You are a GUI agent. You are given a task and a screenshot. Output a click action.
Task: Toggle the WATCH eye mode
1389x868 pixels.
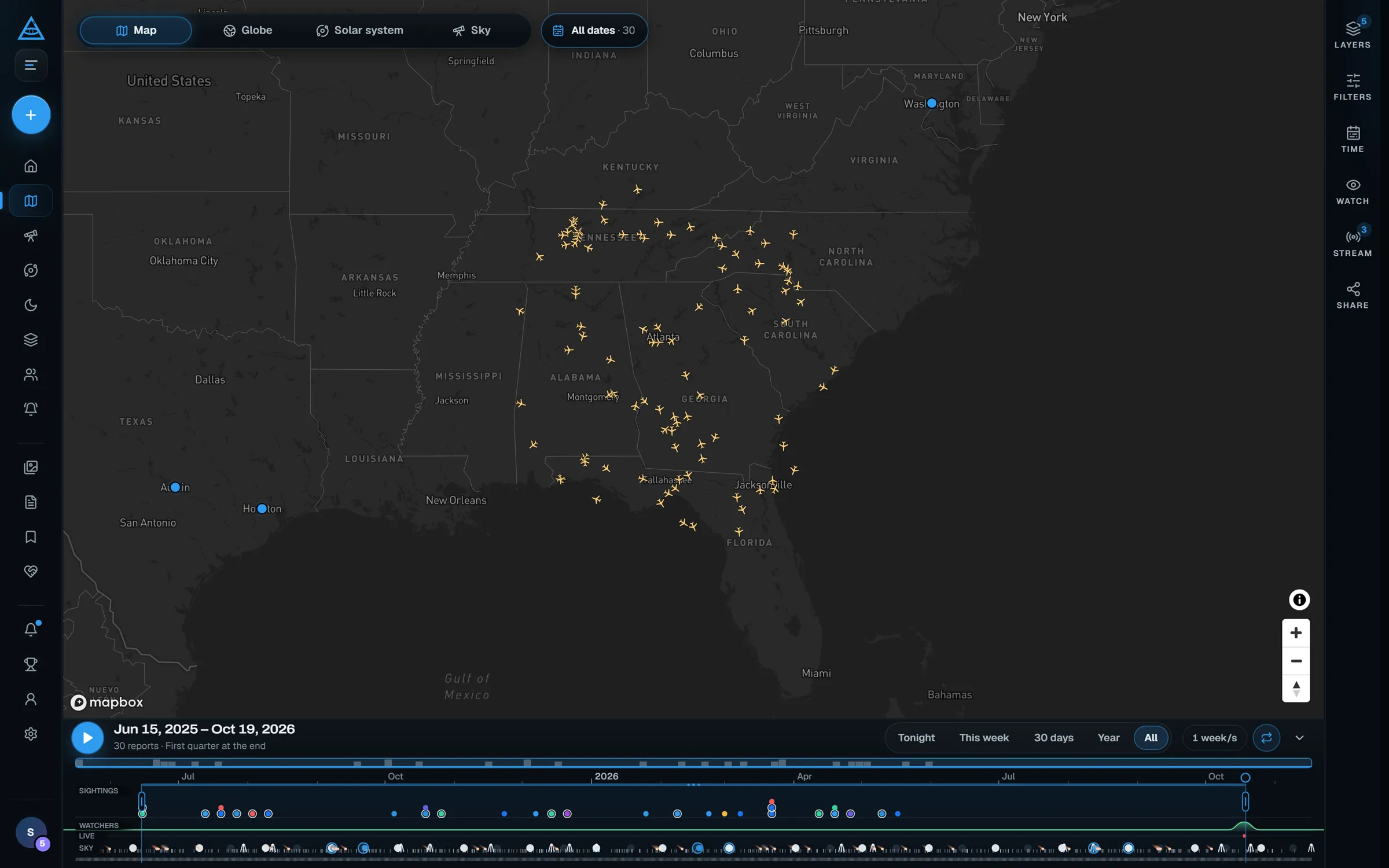click(x=1353, y=191)
